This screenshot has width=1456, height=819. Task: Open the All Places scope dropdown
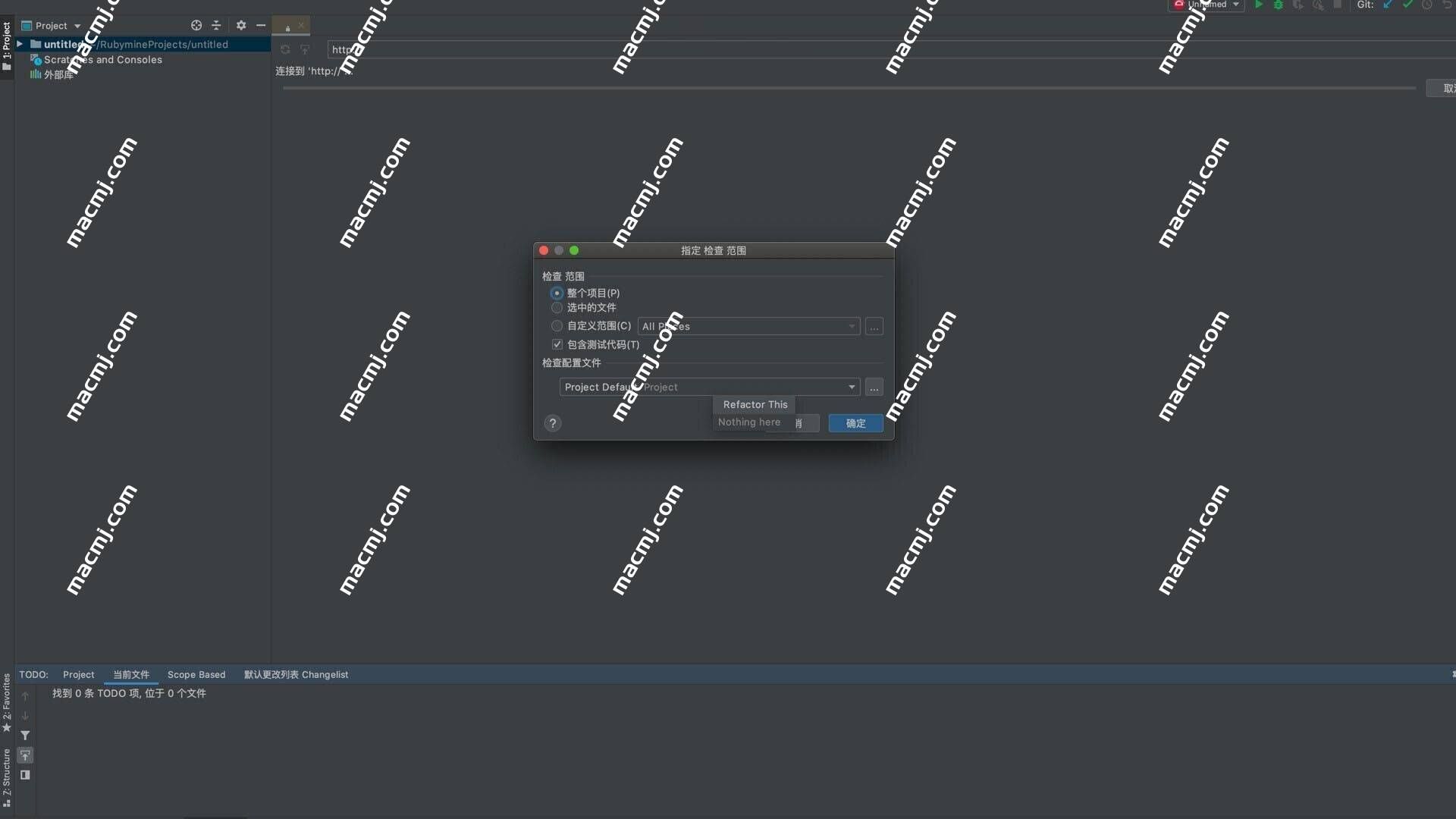coord(748,326)
